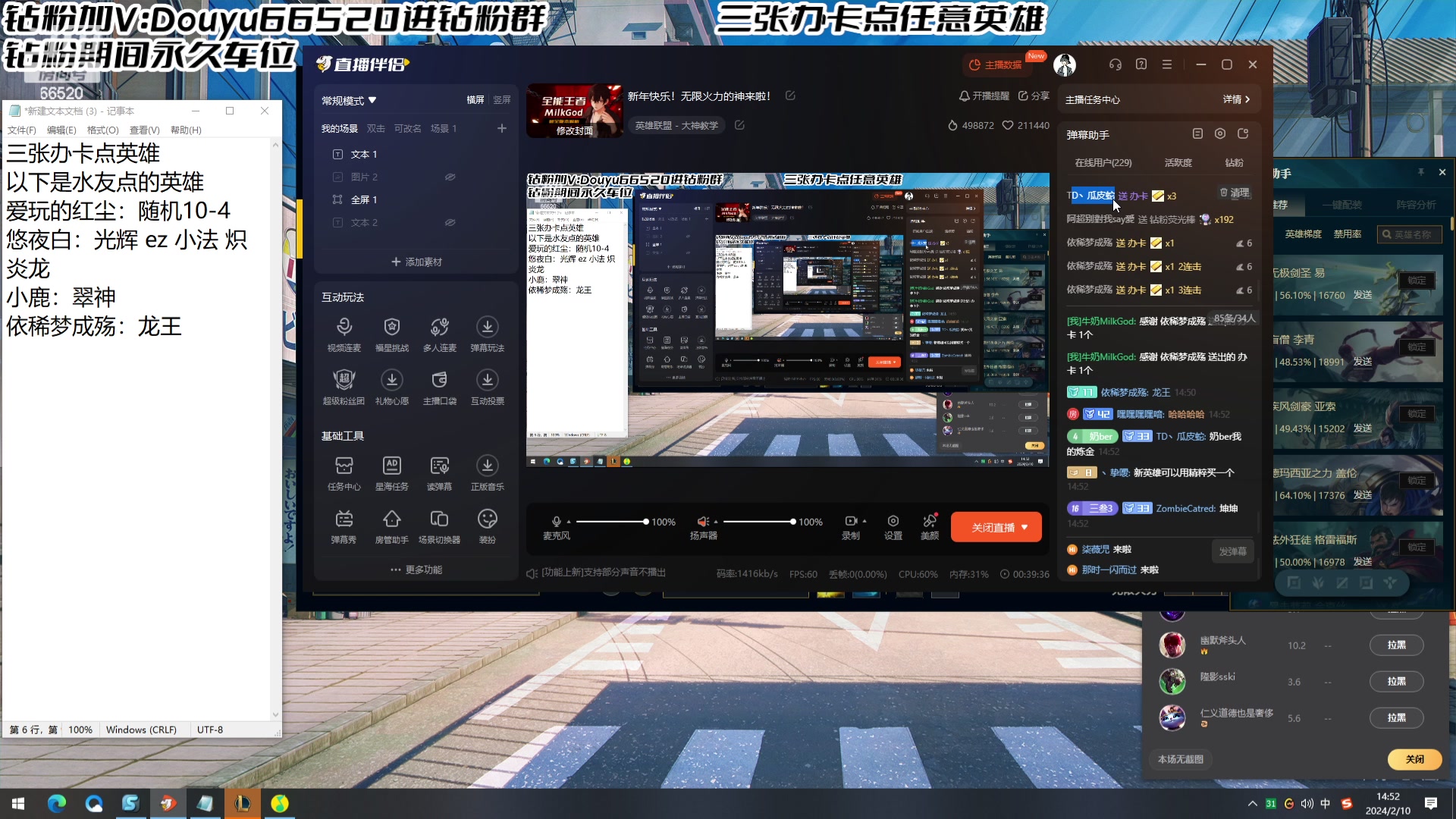Toggle 锁定 for 德玛西亚之力 盖伦

click(1417, 481)
